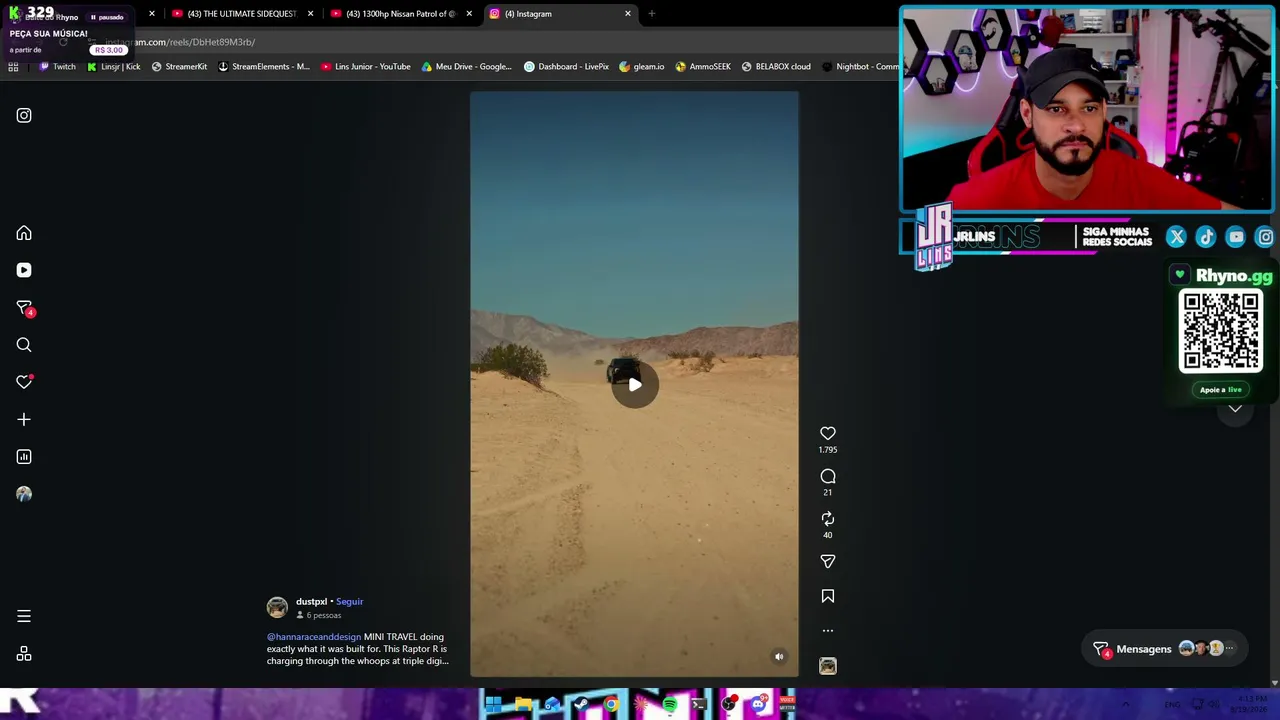This screenshot has width=1280, height=720.
Task: Click the X social icon on overlay
Action: click(1176, 237)
